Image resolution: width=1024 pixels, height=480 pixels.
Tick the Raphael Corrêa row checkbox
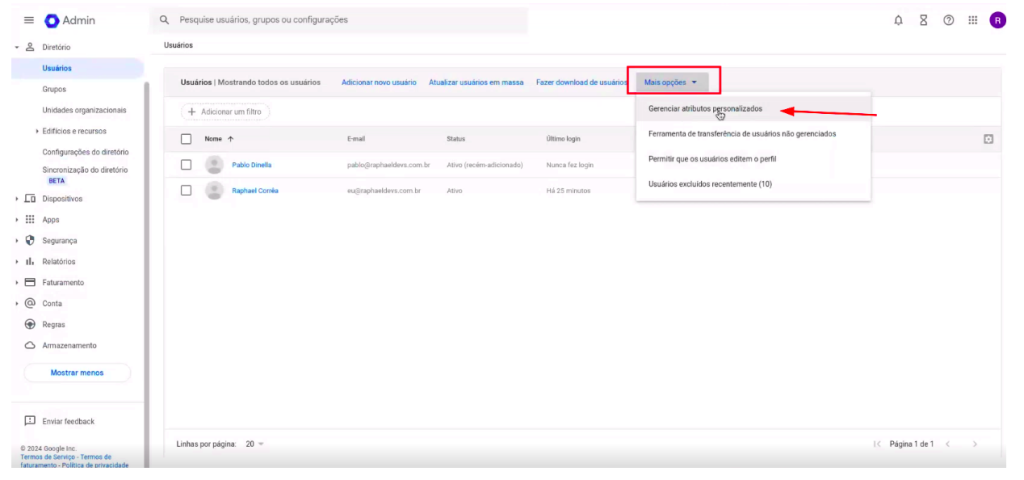click(186, 190)
